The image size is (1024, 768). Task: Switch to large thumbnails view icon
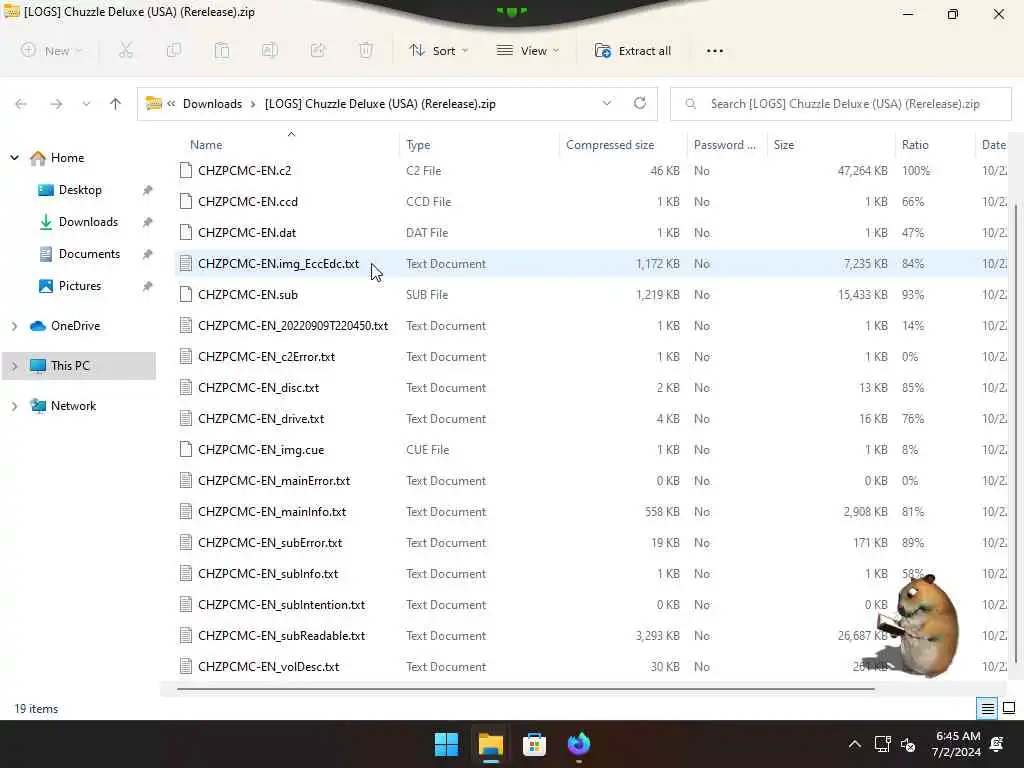tap(1009, 708)
